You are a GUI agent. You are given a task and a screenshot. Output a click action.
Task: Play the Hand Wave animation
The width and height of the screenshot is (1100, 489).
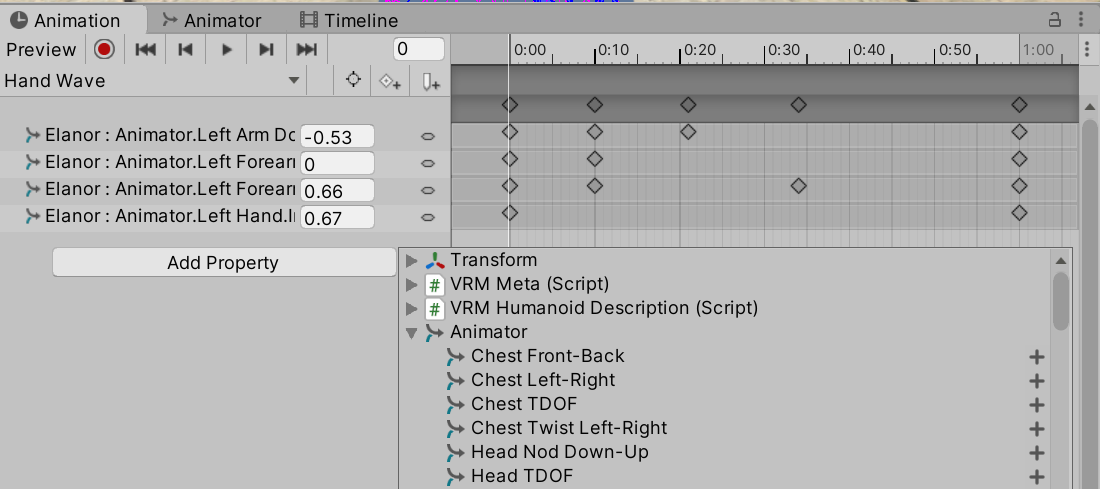pyautogui.click(x=226, y=49)
